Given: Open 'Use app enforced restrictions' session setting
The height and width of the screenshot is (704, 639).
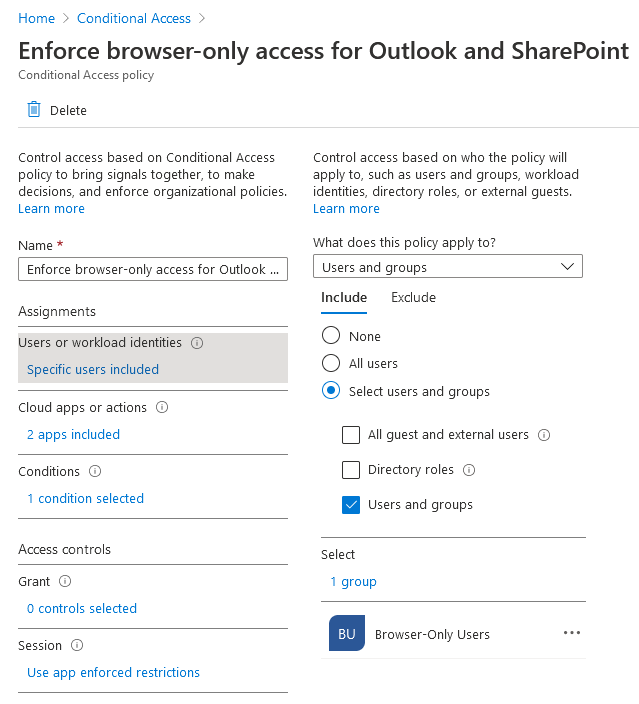Looking at the screenshot, I should pyautogui.click(x=113, y=672).
